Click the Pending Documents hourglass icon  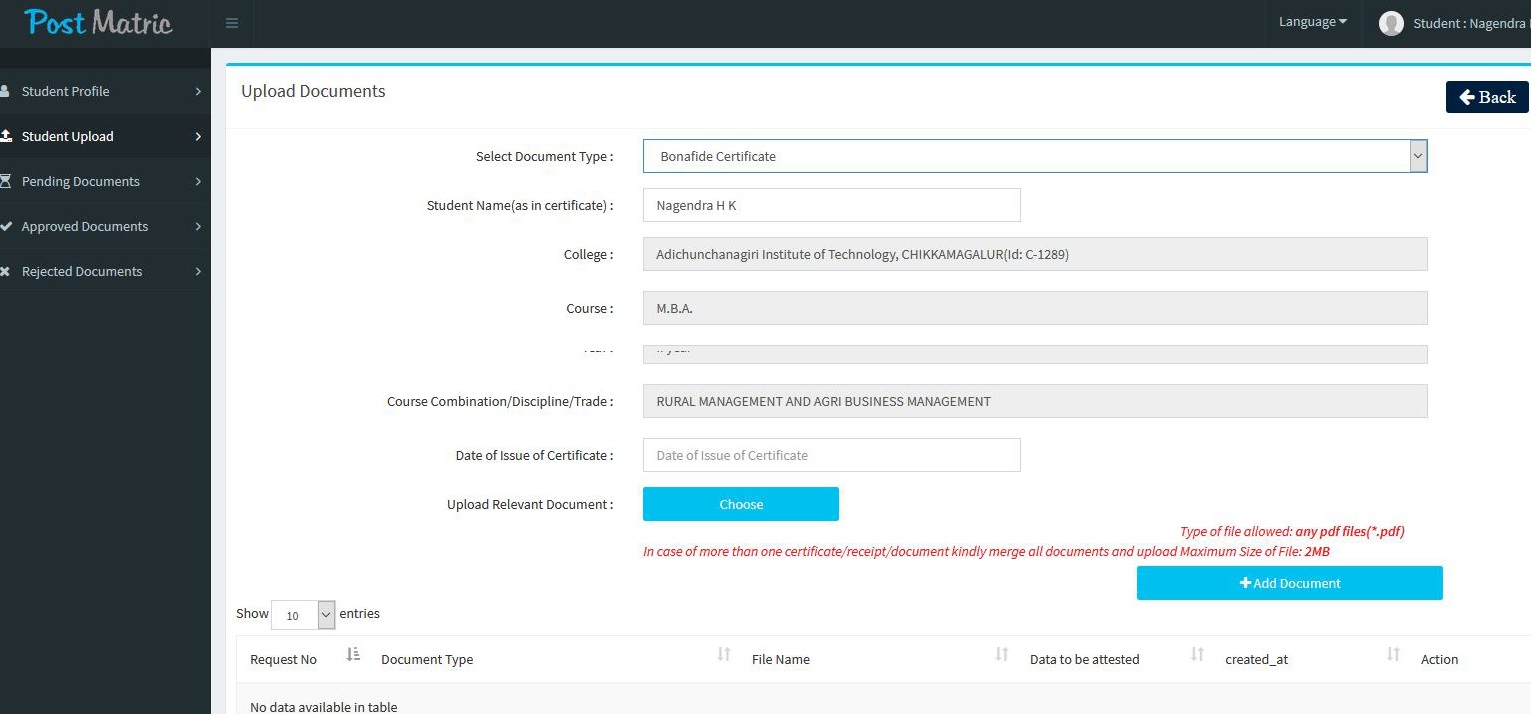point(5,181)
